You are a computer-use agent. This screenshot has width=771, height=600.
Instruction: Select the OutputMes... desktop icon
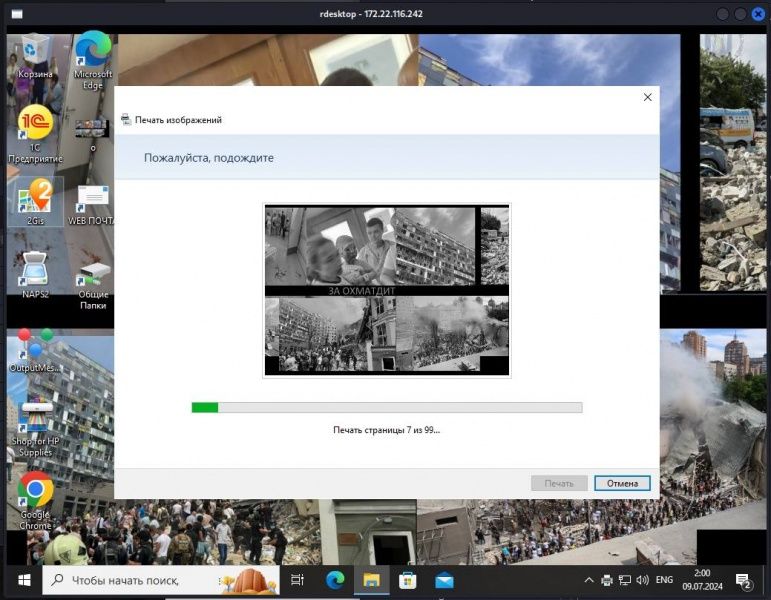click(36, 344)
